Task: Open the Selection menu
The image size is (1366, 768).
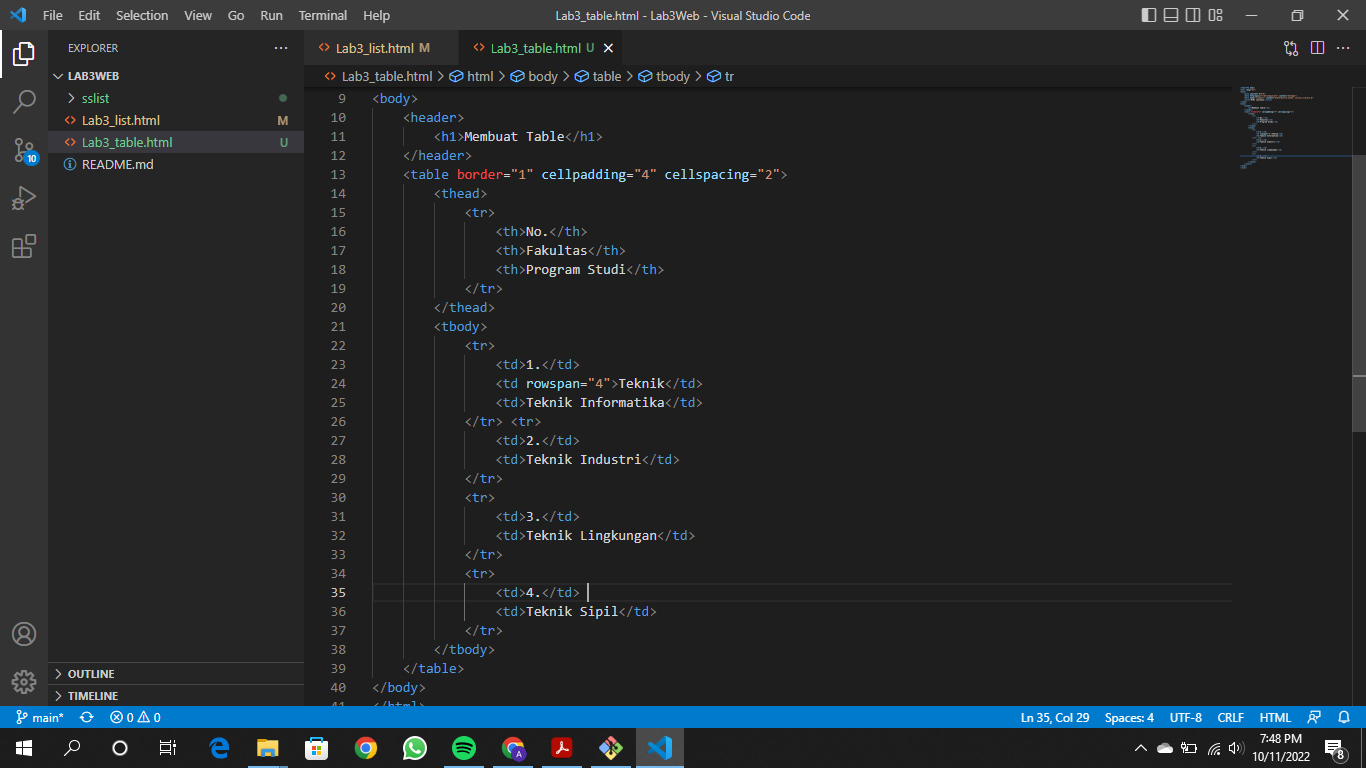Action: coord(142,15)
